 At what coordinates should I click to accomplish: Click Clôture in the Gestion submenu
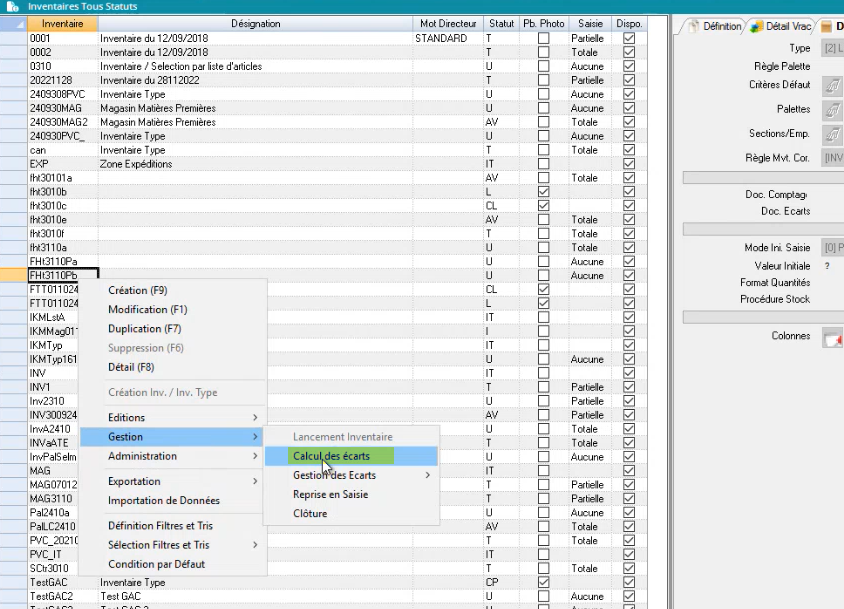click(310, 514)
